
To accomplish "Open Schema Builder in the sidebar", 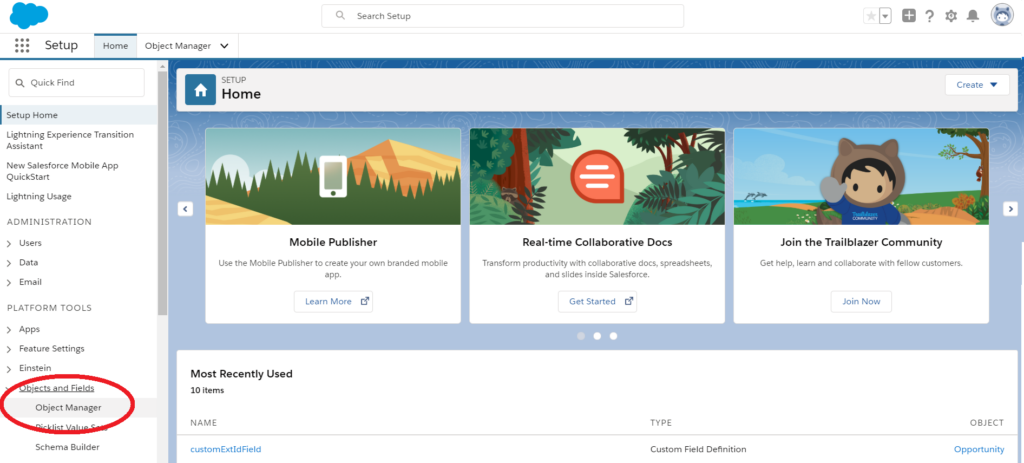I will tap(67, 447).
